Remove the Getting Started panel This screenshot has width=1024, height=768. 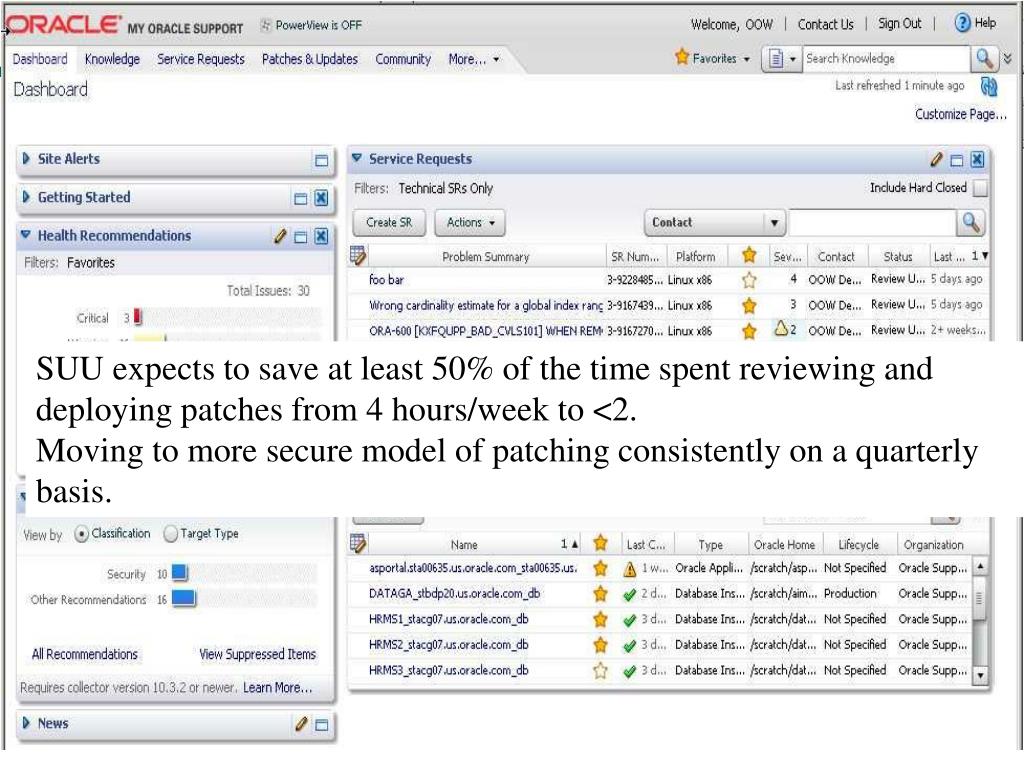tap(321, 198)
